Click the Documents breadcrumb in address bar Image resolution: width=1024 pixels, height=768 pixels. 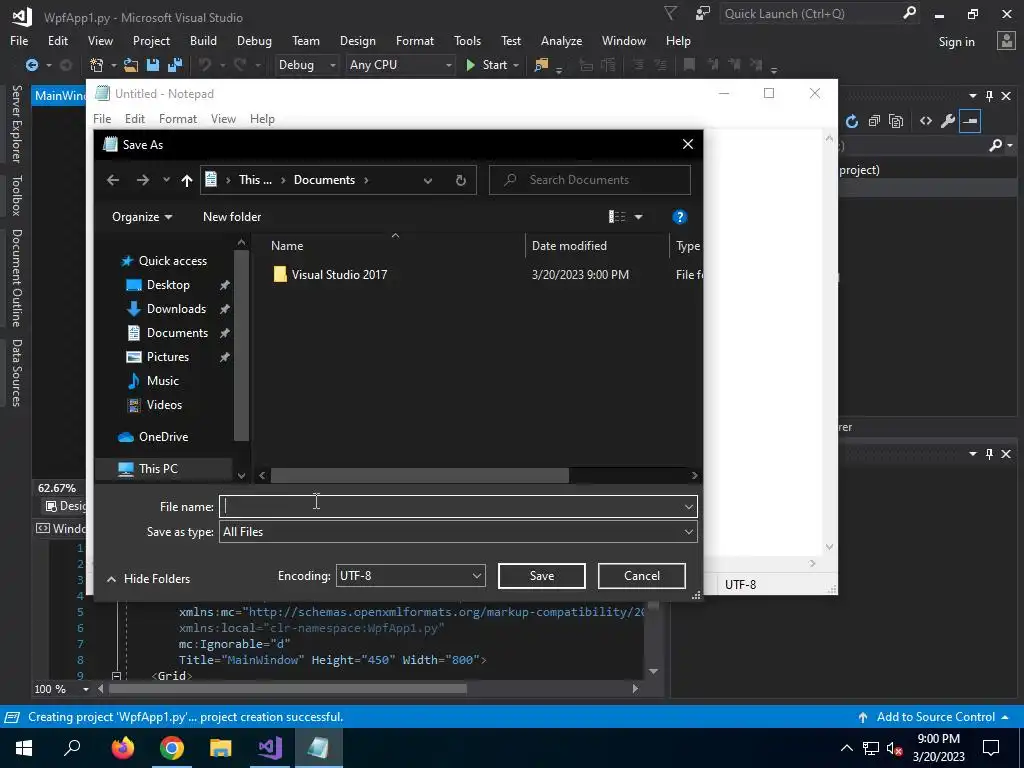(324, 180)
